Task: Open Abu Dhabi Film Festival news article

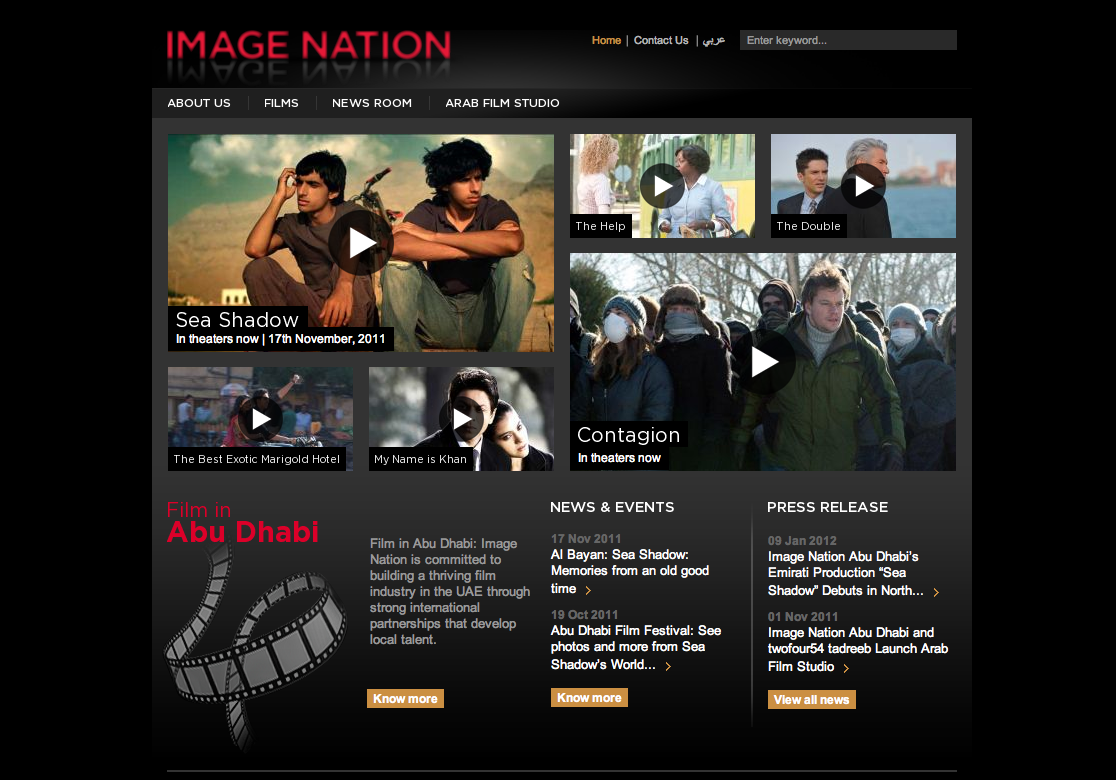Action: point(636,648)
